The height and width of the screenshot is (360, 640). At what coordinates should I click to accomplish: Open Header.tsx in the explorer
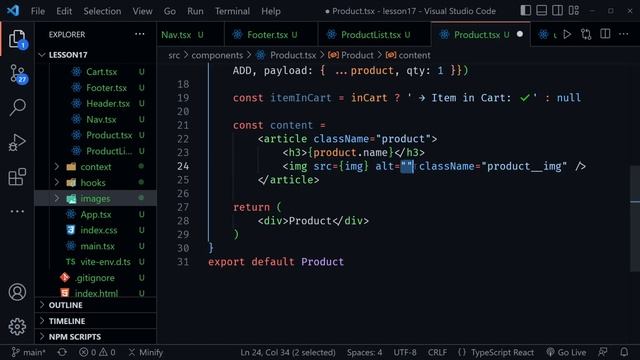(x=96, y=104)
